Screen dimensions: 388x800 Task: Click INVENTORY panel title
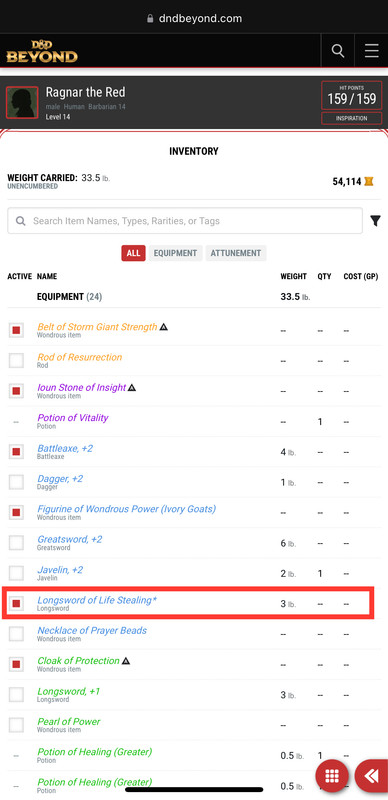coord(194,151)
